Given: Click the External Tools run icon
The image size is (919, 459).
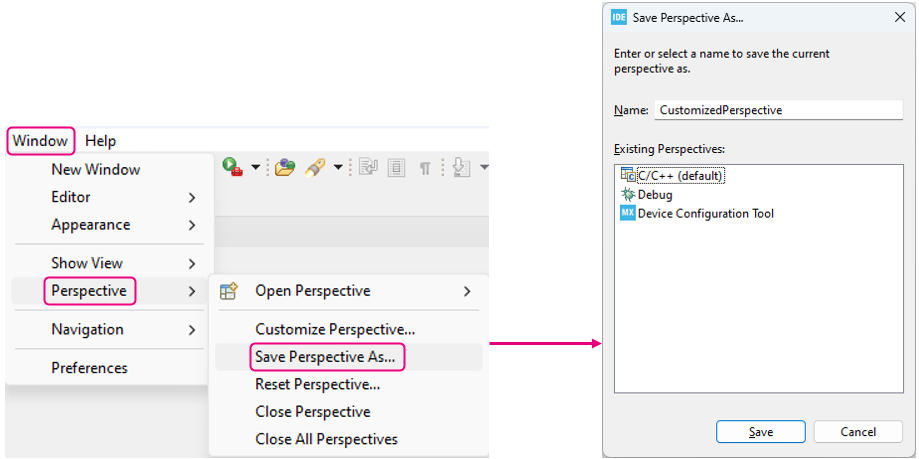Looking at the screenshot, I should (232, 168).
